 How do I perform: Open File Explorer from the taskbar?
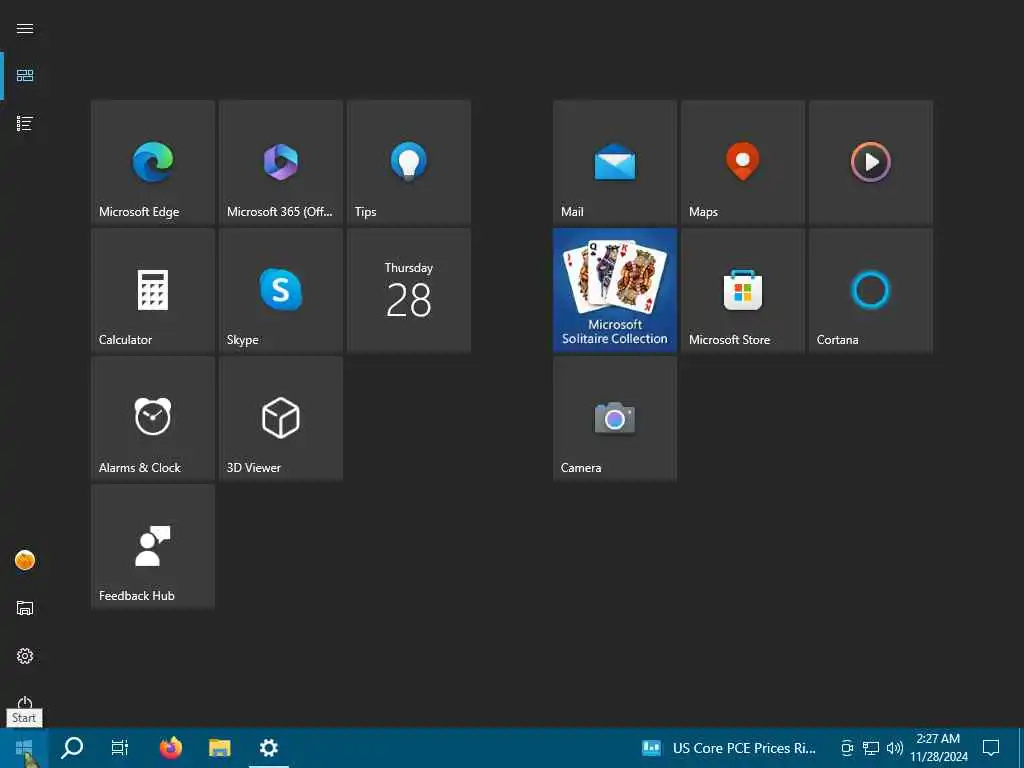click(220, 748)
